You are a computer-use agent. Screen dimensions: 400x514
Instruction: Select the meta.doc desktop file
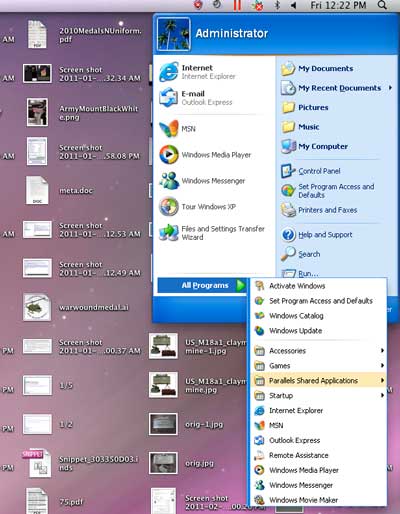pyautogui.click(x=37, y=190)
